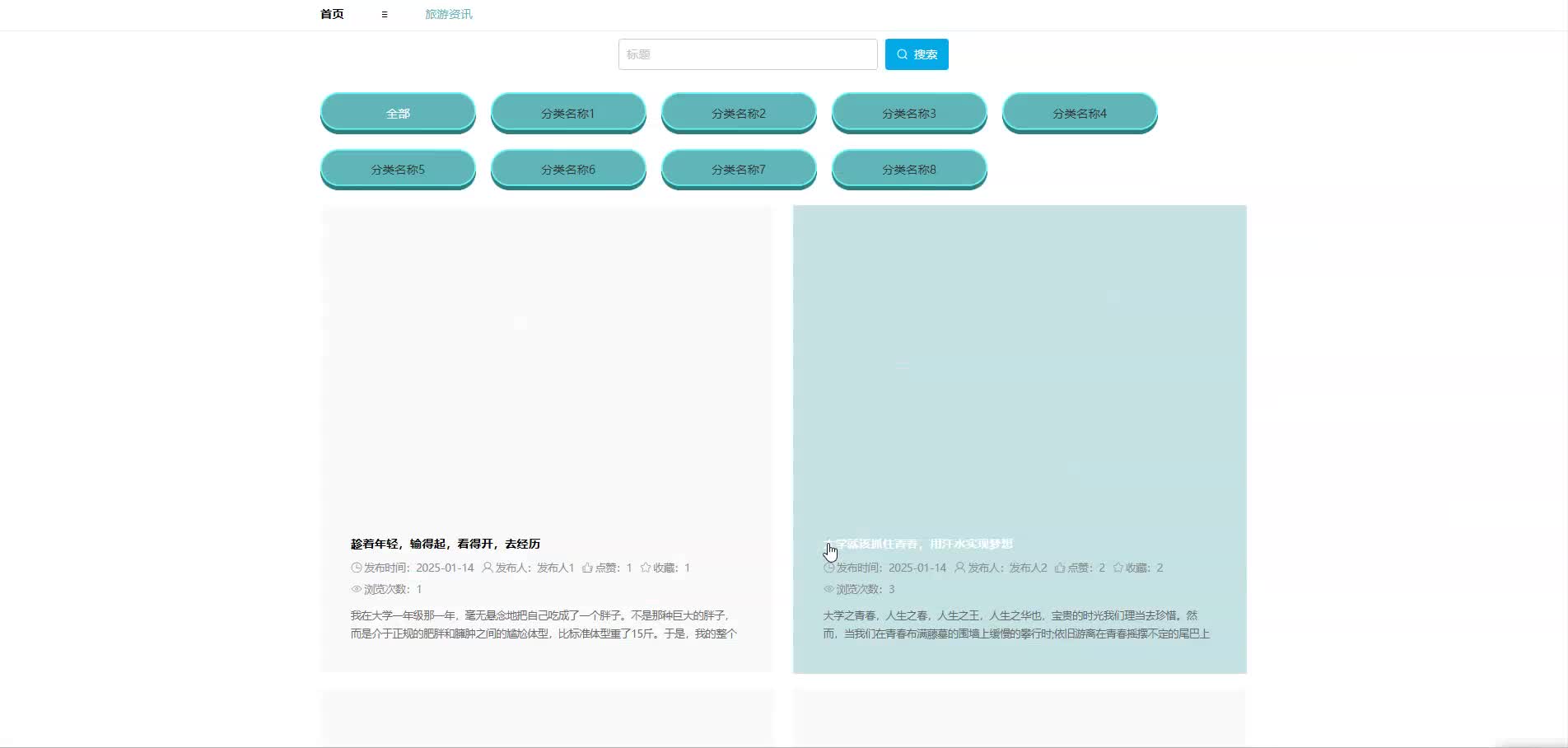Click the eye 浏览次数 icon on 发布人1 card
Image resolution: width=1568 pixels, height=748 pixels.
point(357,589)
